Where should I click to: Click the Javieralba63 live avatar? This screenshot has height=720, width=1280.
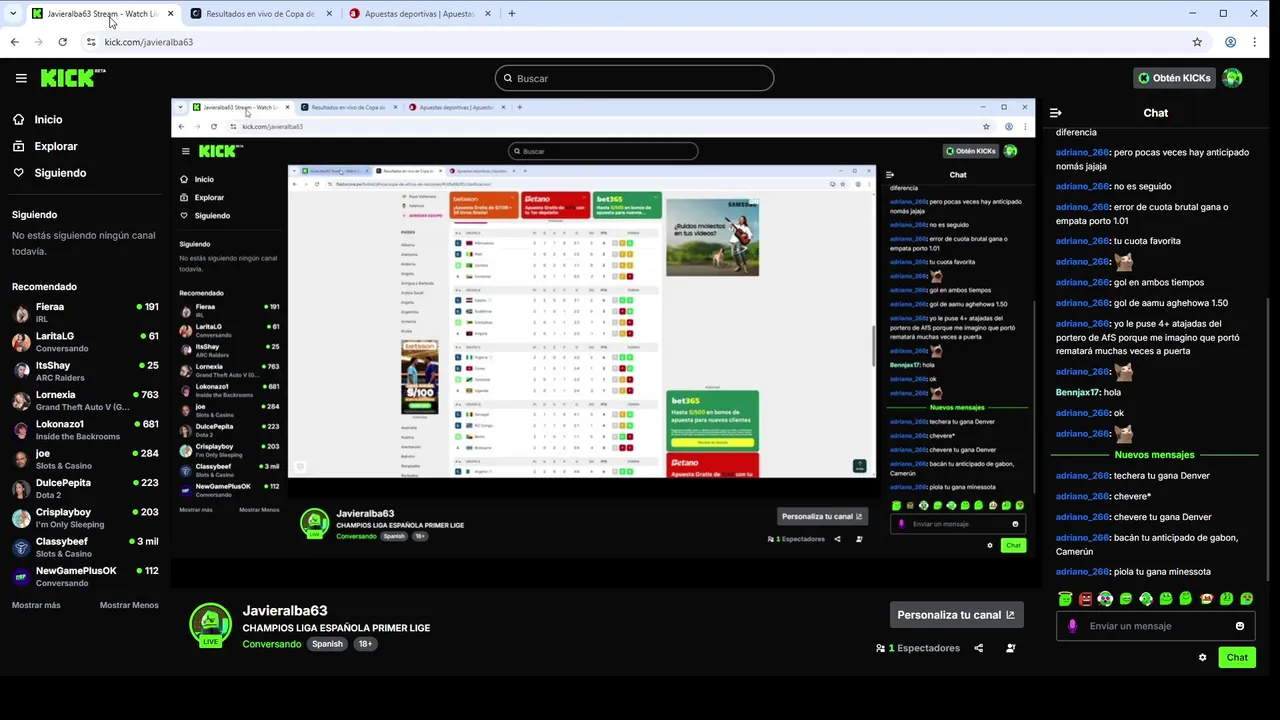[210, 625]
